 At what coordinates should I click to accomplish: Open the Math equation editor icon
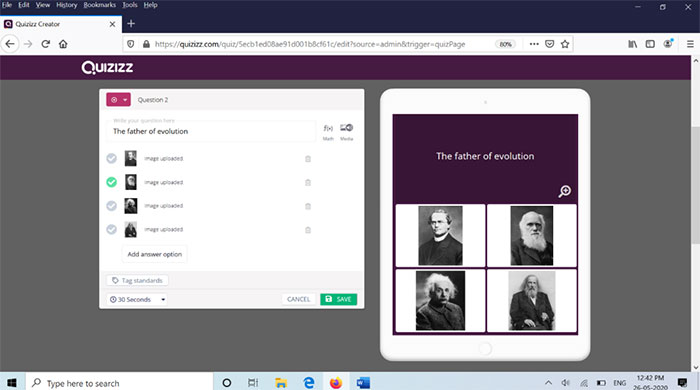pyautogui.click(x=328, y=129)
